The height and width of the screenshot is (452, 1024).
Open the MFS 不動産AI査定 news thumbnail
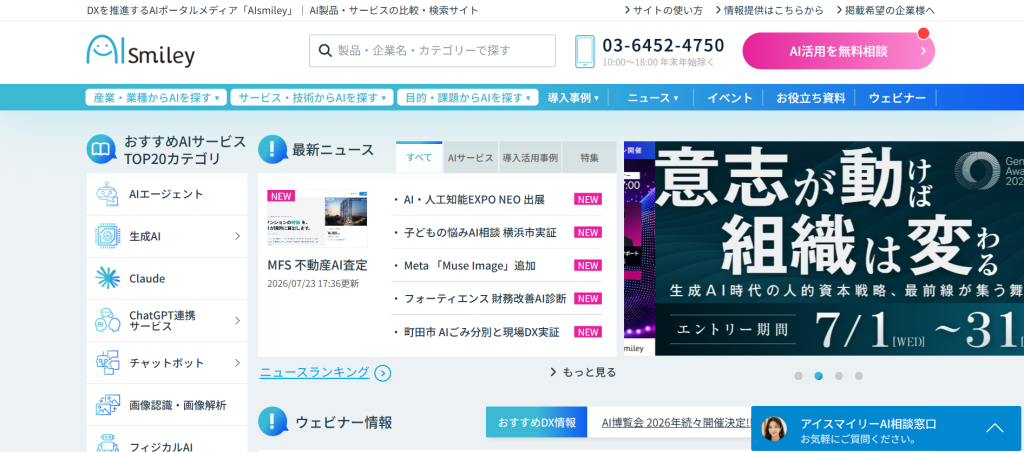tap(317, 219)
